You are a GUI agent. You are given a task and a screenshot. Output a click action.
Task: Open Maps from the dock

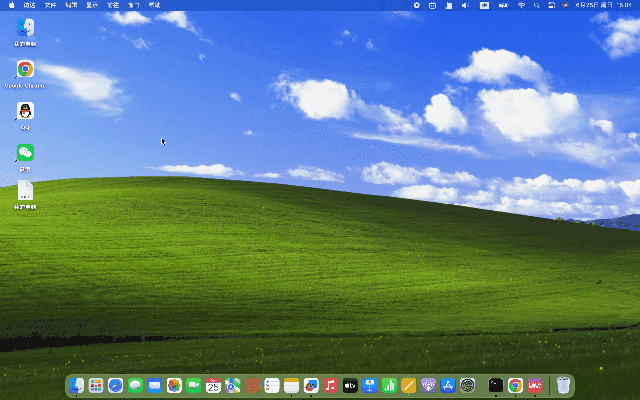(233, 385)
